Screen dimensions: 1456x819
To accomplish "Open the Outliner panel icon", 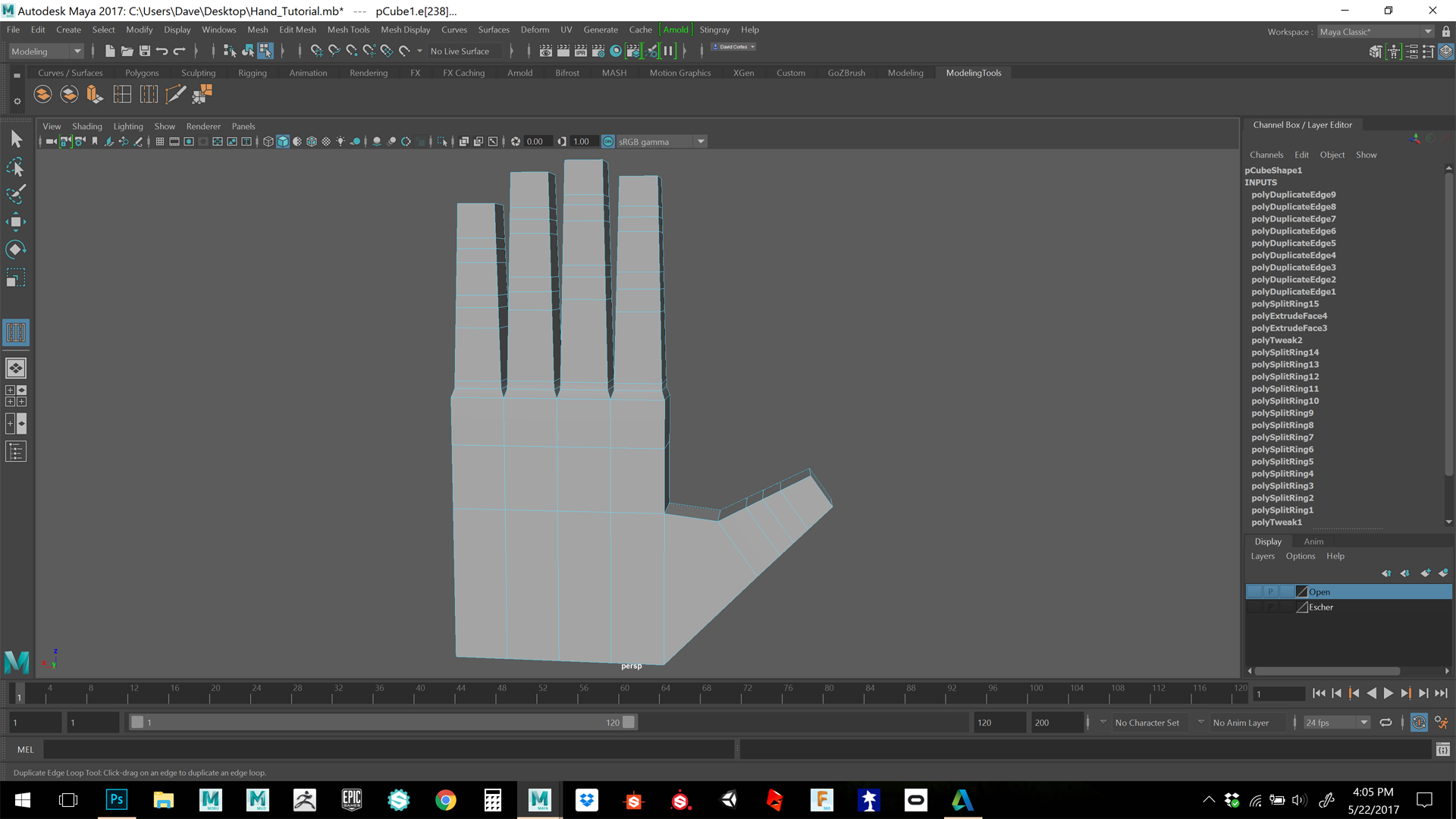I will tap(16, 452).
